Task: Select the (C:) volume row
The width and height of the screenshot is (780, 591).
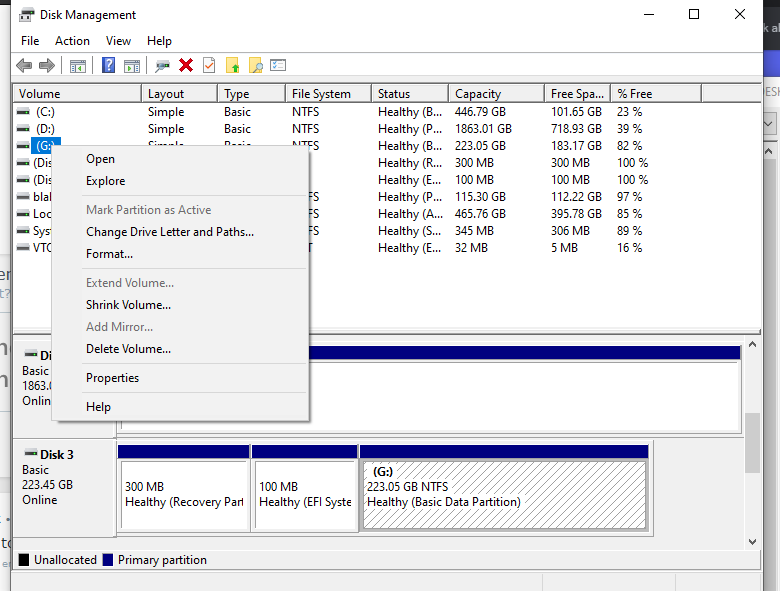Action: coord(45,112)
